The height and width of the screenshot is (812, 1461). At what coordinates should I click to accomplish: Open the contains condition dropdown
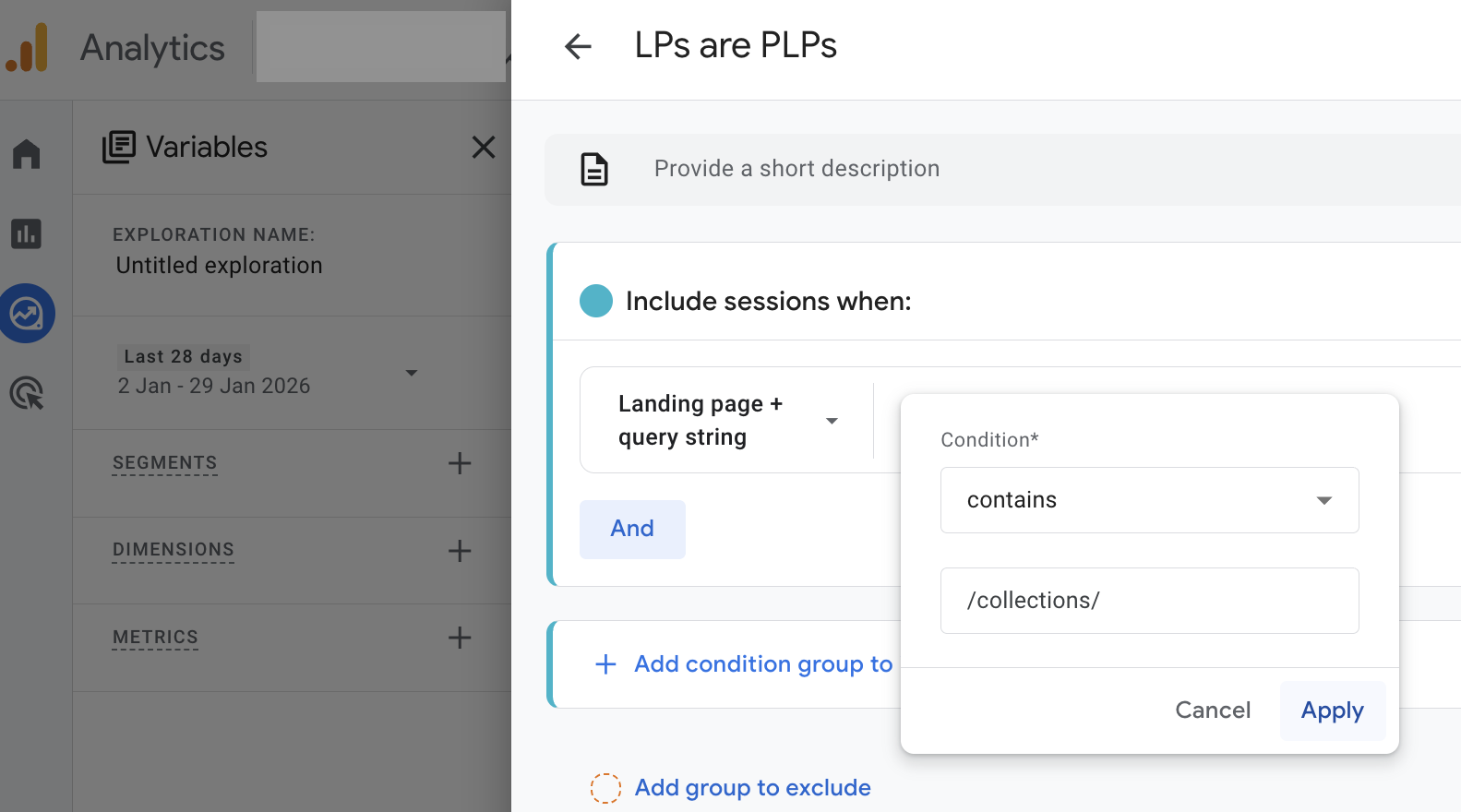pyautogui.click(x=1149, y=500)
